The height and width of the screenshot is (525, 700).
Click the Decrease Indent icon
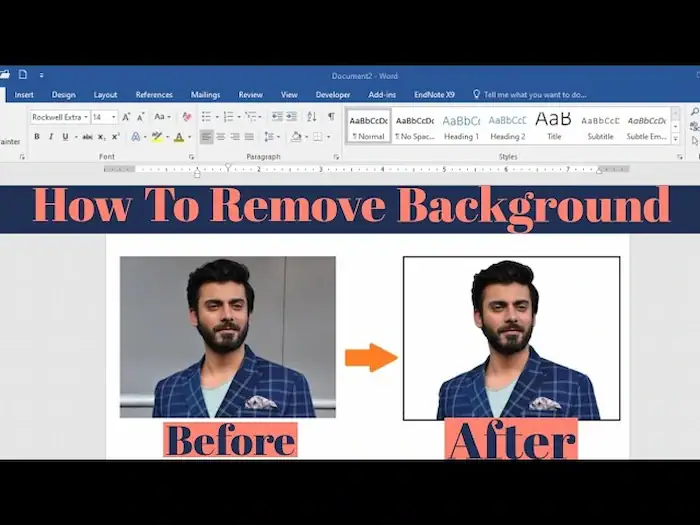pyautogui.click(x=277, y=117)
